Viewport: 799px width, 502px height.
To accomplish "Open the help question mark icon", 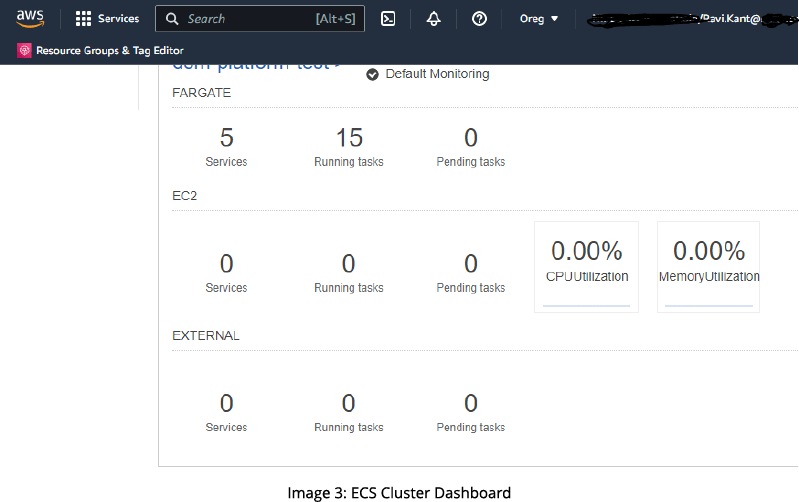I will coord(480,19).
